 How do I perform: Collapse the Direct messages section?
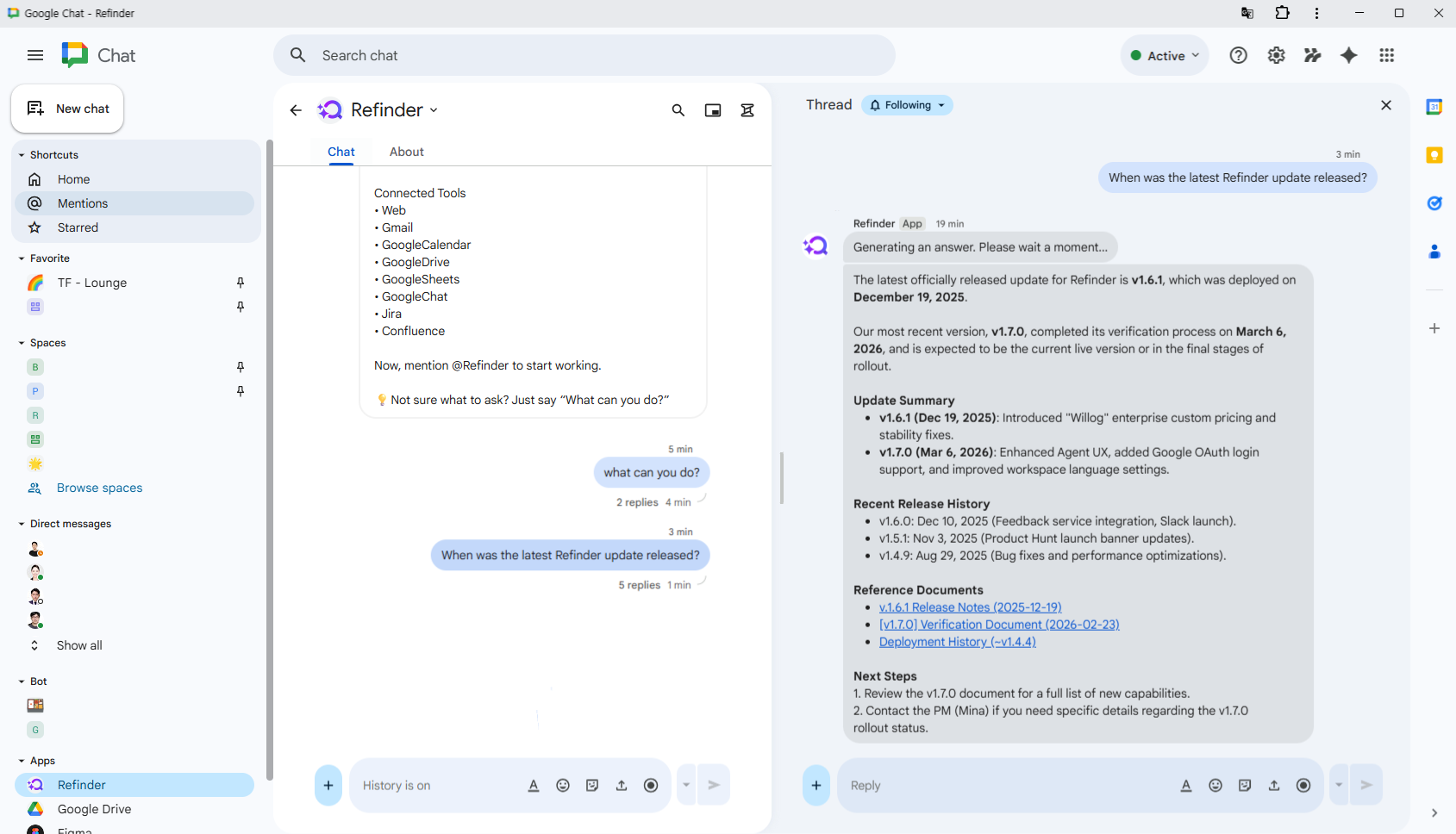tap(21, 523)
